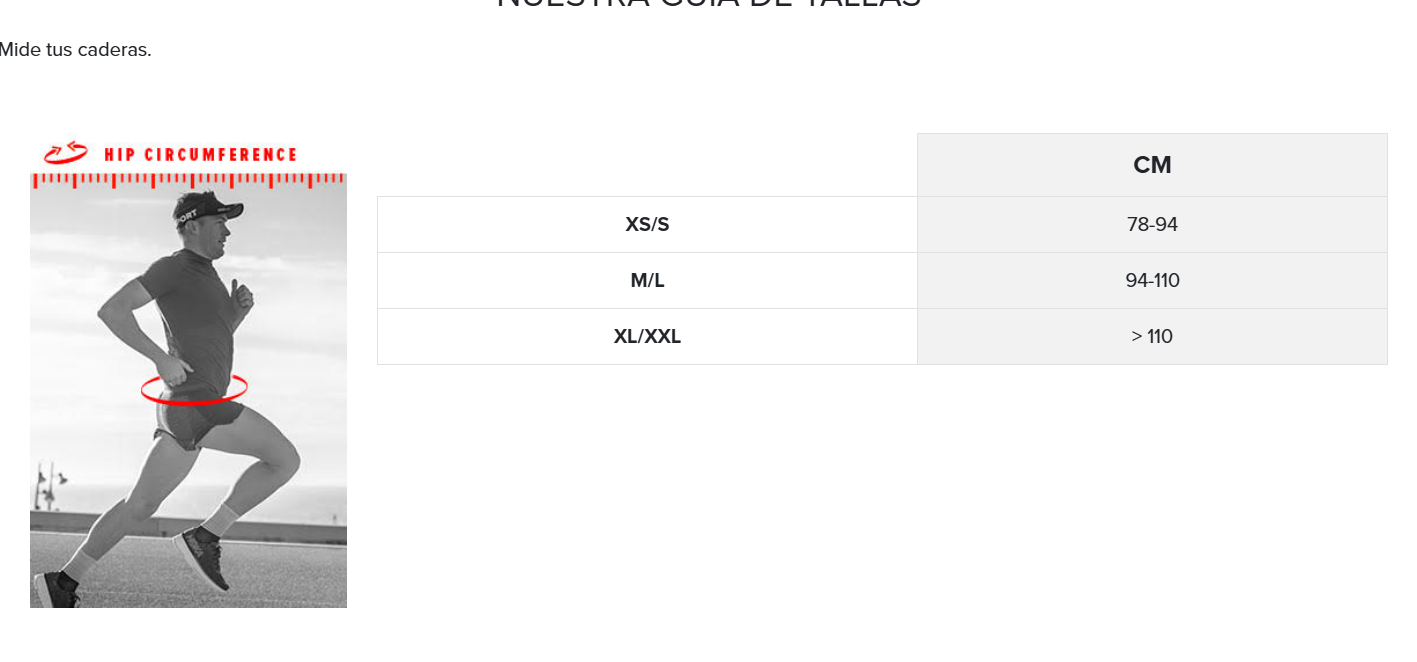Click the red hip circumference arrows icon
The width and height of the screenshot is (1417, 662).
tap(66, 153)
